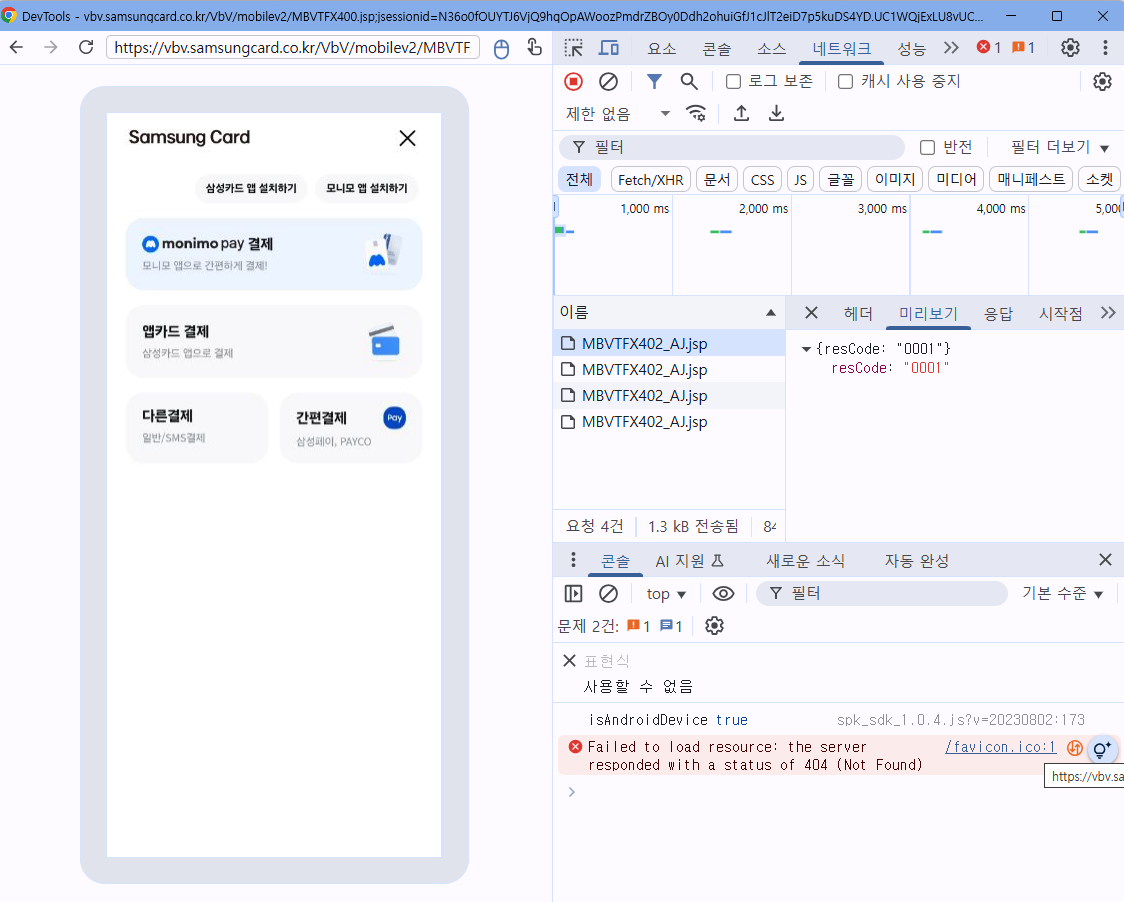Filter requests by 이미지
Screen dimensions: 1124x902
895,179
